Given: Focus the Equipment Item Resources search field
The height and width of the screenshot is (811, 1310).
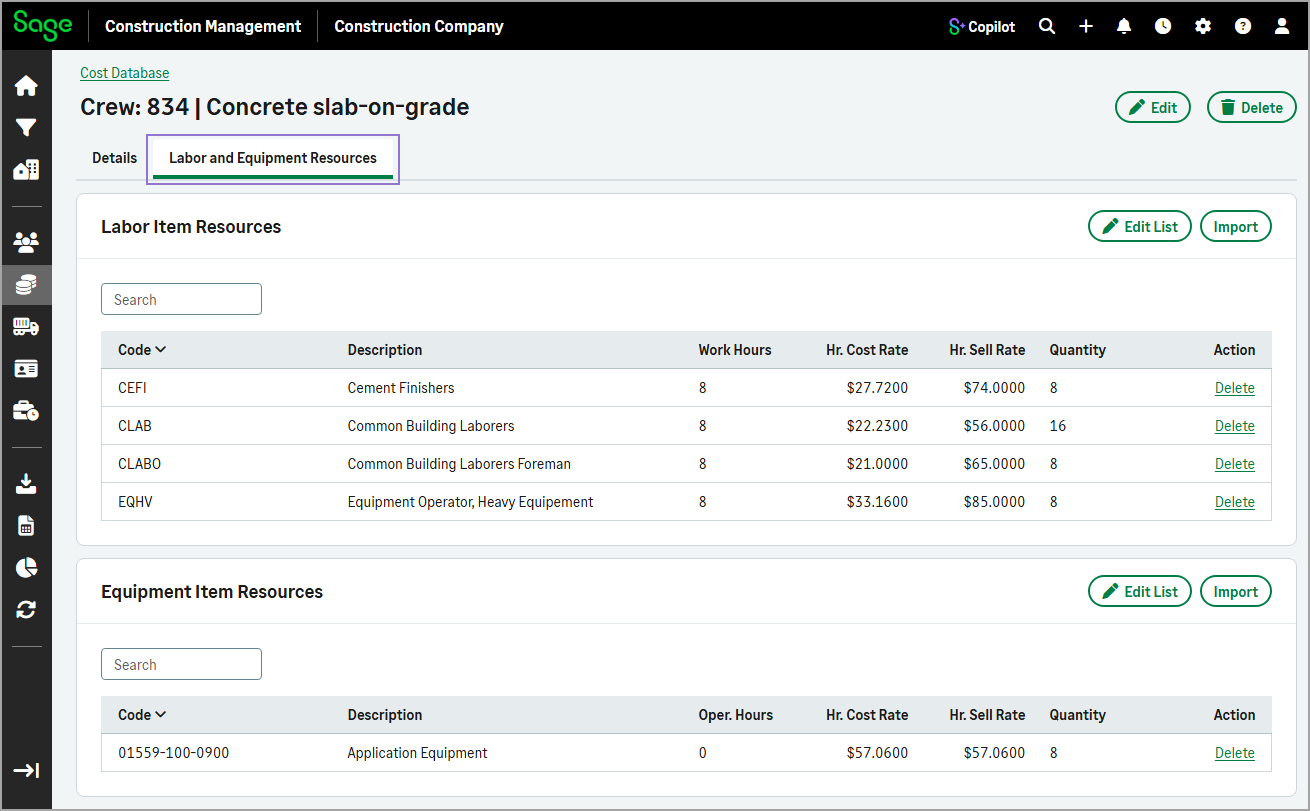Looking at the screenshot, I should click(x=181, y=664).
